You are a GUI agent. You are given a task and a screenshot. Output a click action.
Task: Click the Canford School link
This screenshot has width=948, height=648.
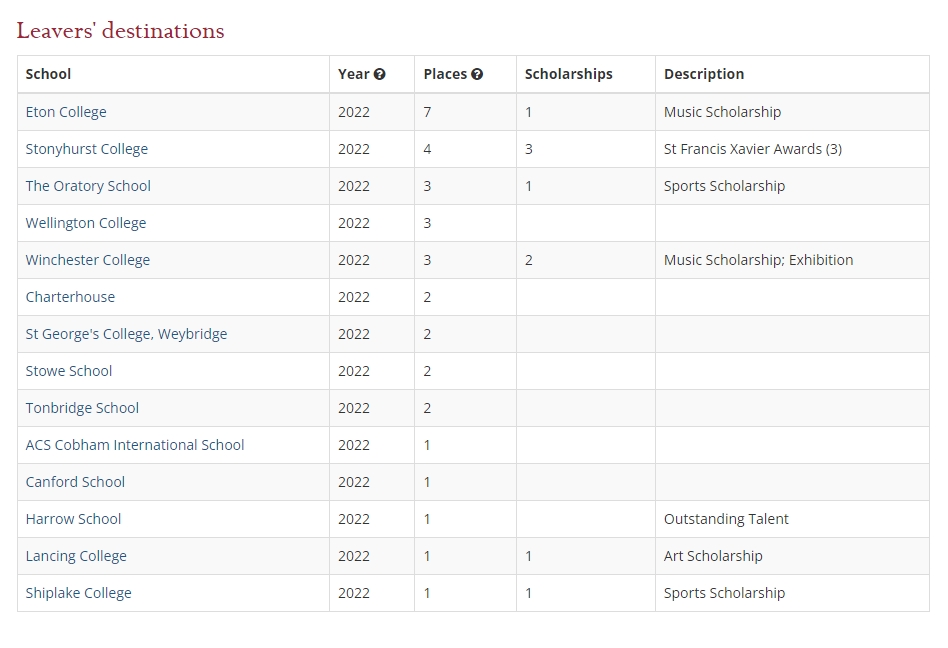pos(75,482)
